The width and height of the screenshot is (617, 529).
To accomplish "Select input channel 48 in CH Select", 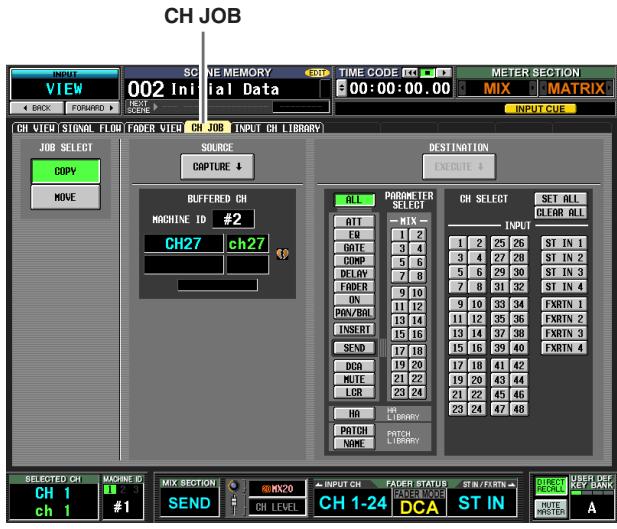I will [519, 409].
